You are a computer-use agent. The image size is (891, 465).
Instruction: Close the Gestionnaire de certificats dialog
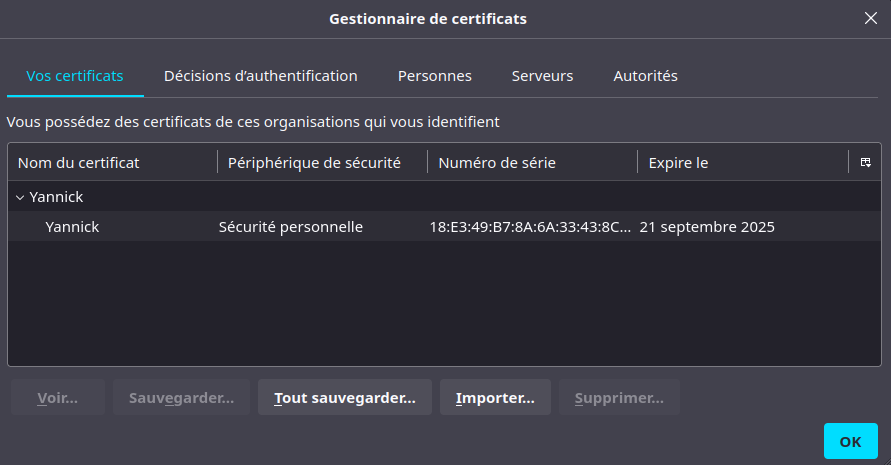(x=870, y=18)
